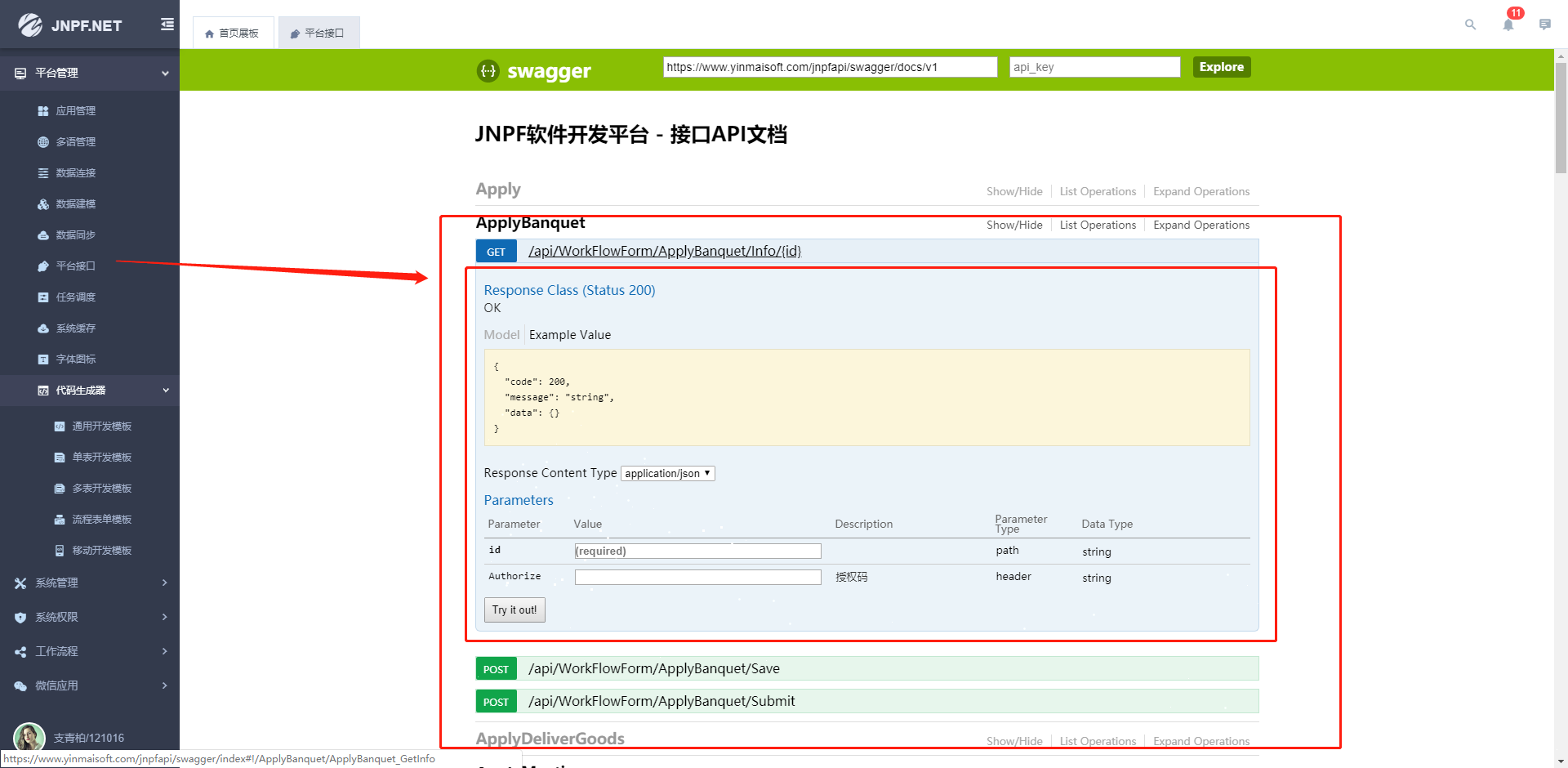1568x768 pixels.
Task: Switch to the Model view
Action: [x=501, y=335]
